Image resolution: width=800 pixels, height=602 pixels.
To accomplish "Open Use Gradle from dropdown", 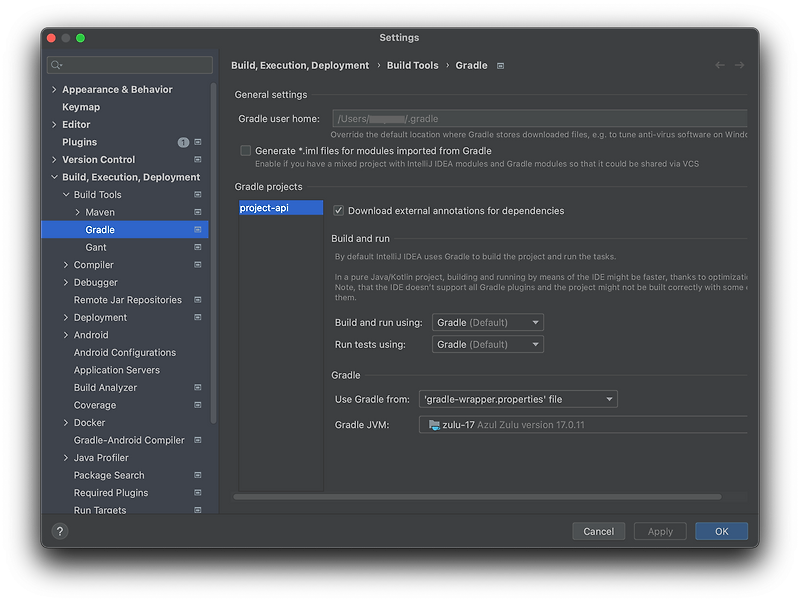I will 518,399.
